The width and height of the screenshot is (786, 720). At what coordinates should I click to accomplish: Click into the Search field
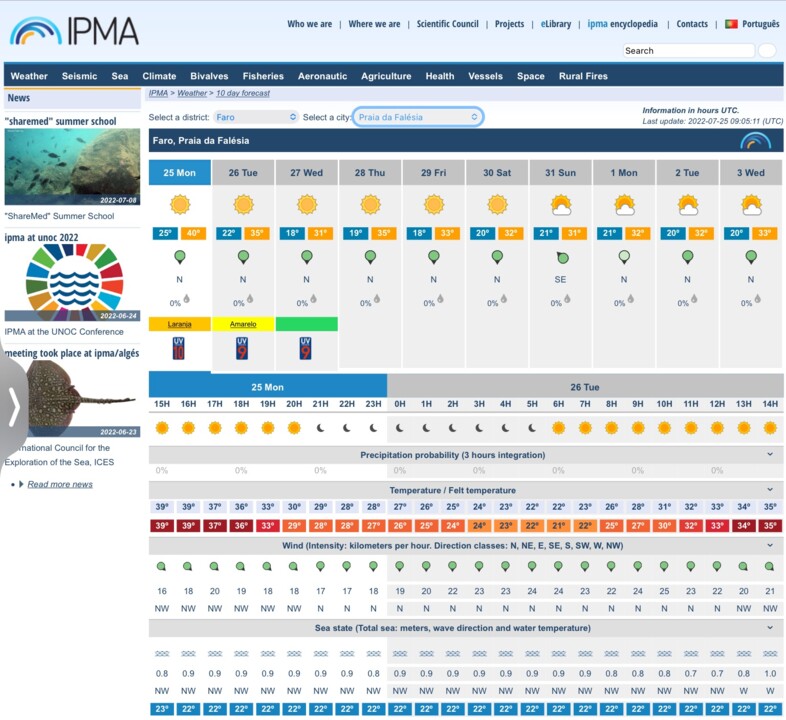tap(689, 51)
